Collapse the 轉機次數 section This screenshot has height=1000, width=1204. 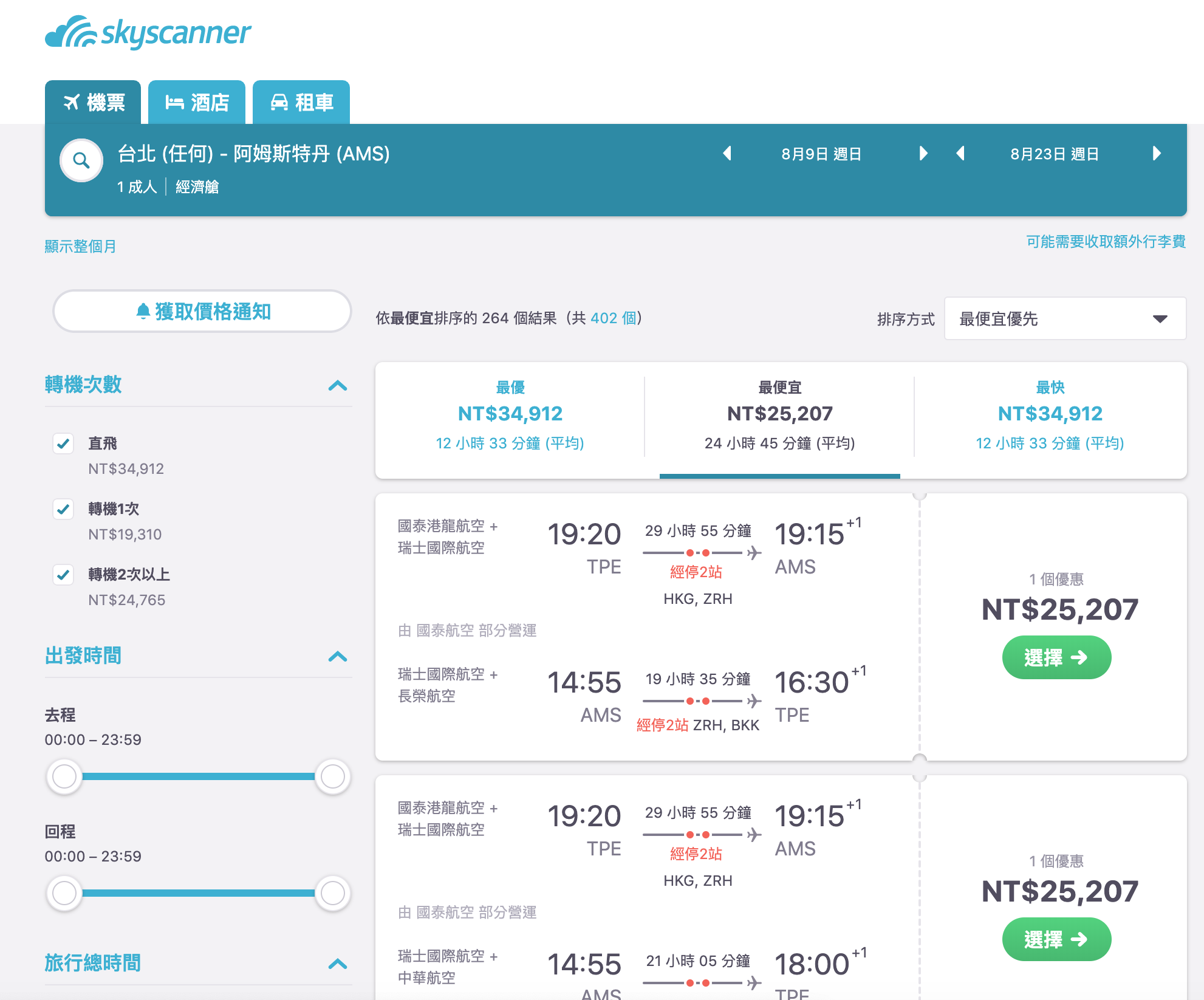click(338, 385)
